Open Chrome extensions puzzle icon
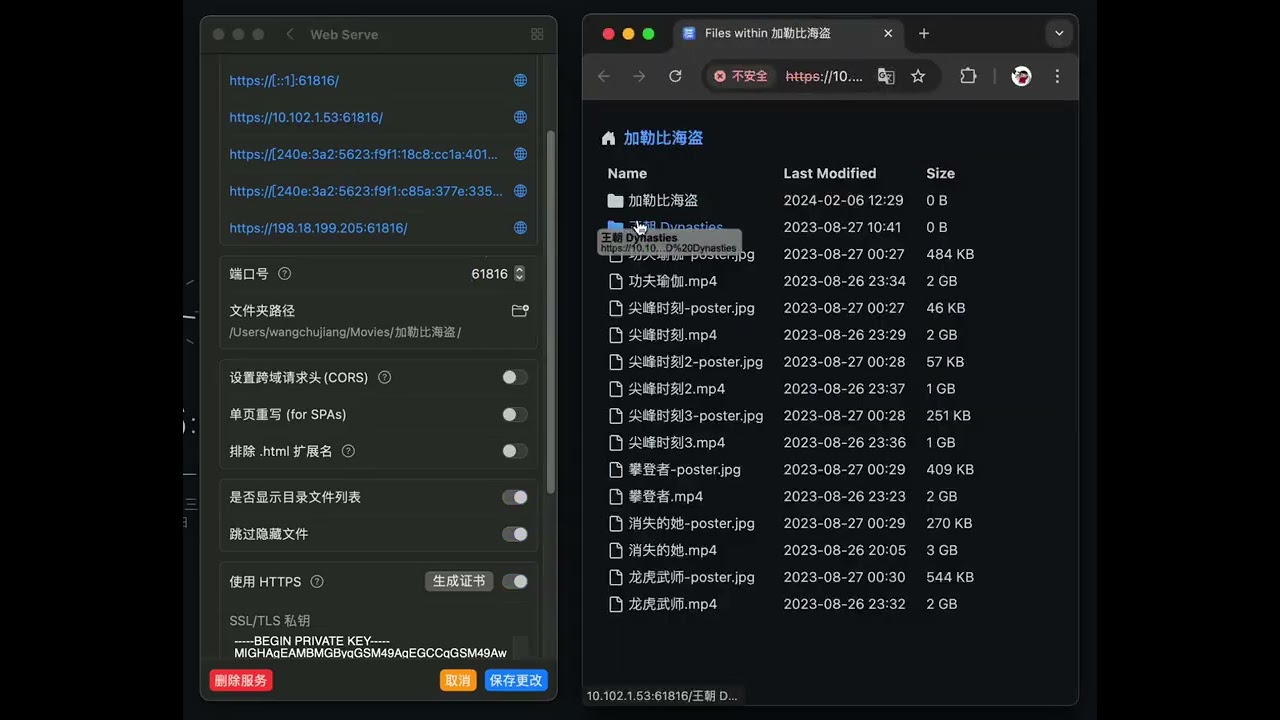 968,76
